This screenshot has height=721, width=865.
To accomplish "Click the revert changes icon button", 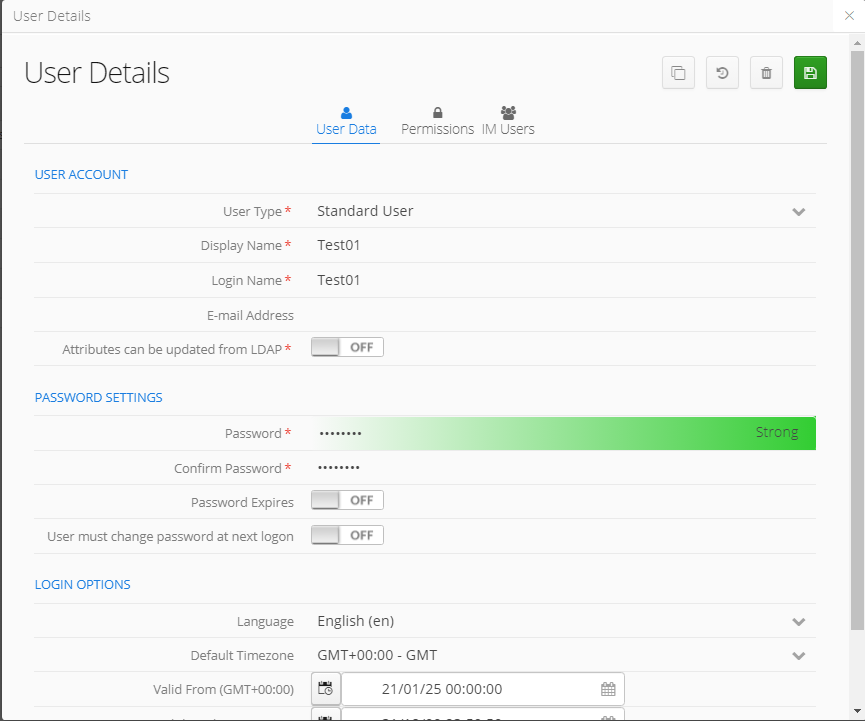I will point(722,73).
